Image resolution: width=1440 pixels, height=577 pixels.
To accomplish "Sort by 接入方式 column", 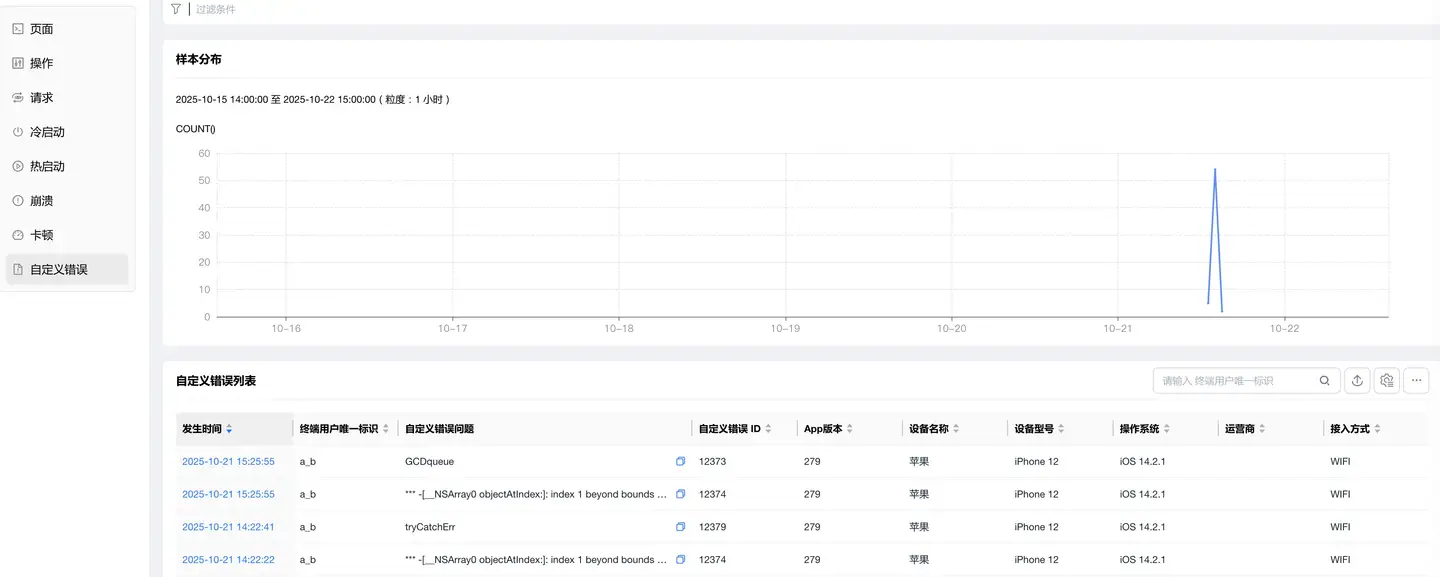I will 1377,429.
